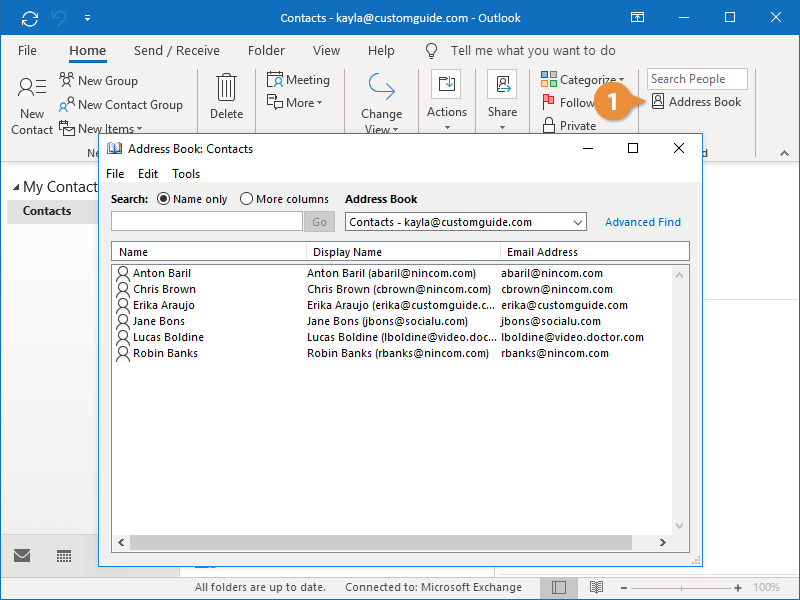Open the Address Book Edit menu

click(x=148, y=174)
